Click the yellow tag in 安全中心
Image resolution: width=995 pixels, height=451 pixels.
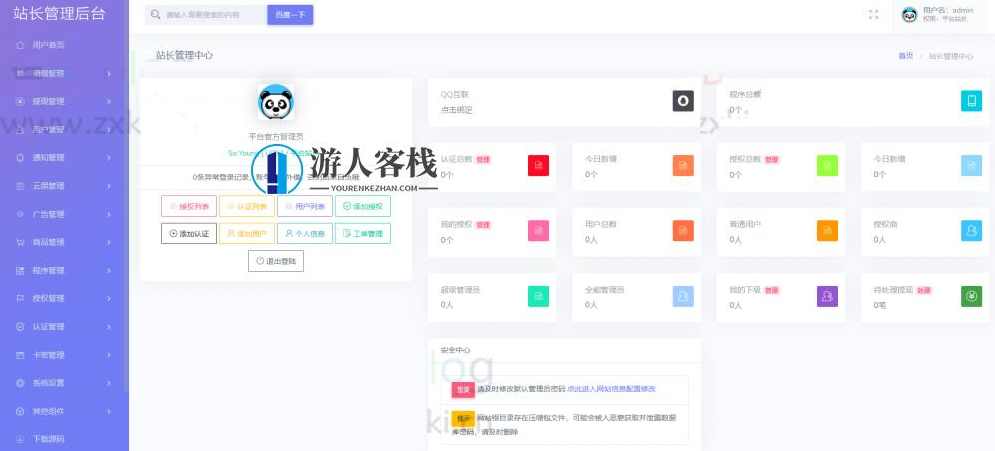click(x=463, y=419)
